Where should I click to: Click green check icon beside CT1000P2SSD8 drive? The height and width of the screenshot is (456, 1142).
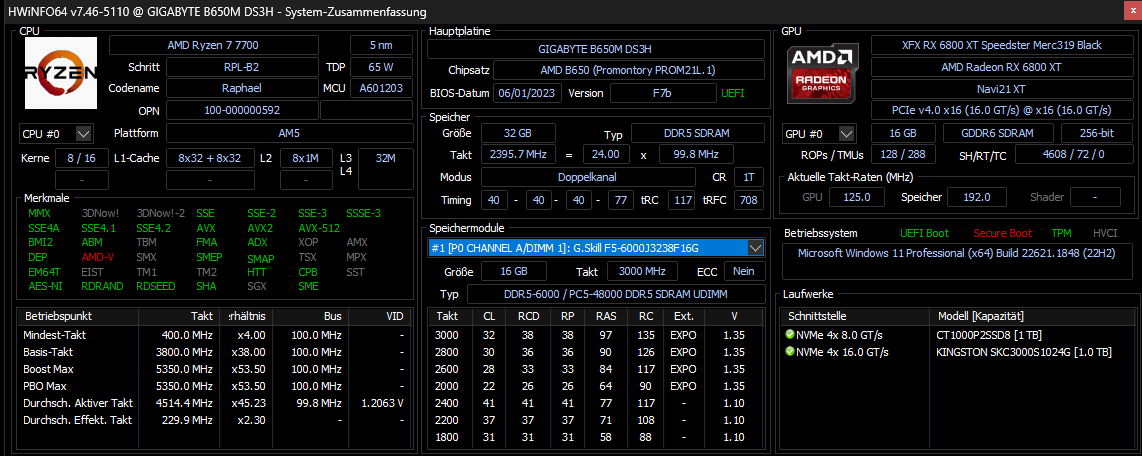click(789, 336)
